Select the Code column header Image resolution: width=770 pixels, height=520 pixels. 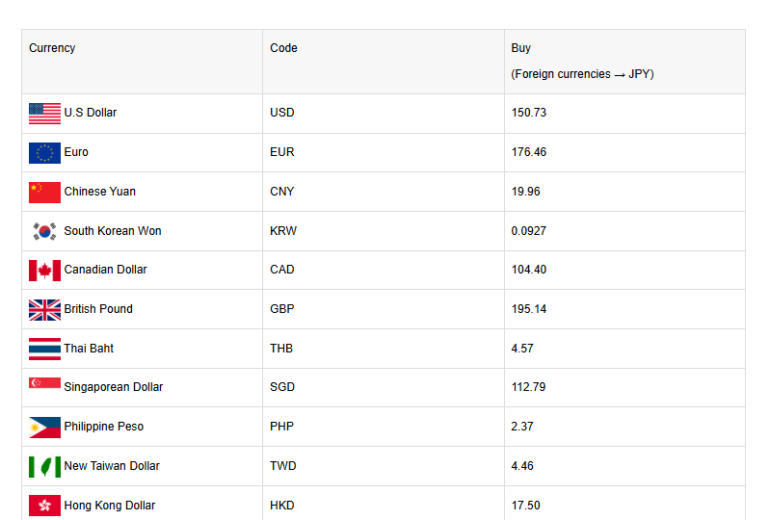point(283,48)
